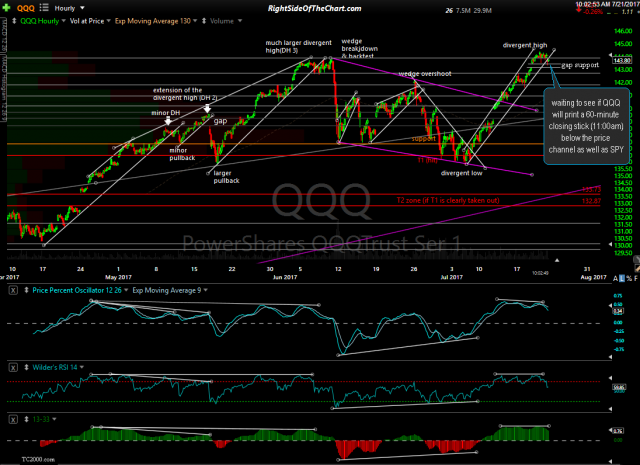The width and height of the screenshot is (640, 465).
Task: Click resize arrows of Wilder's RSI
Action: [26, 367]
